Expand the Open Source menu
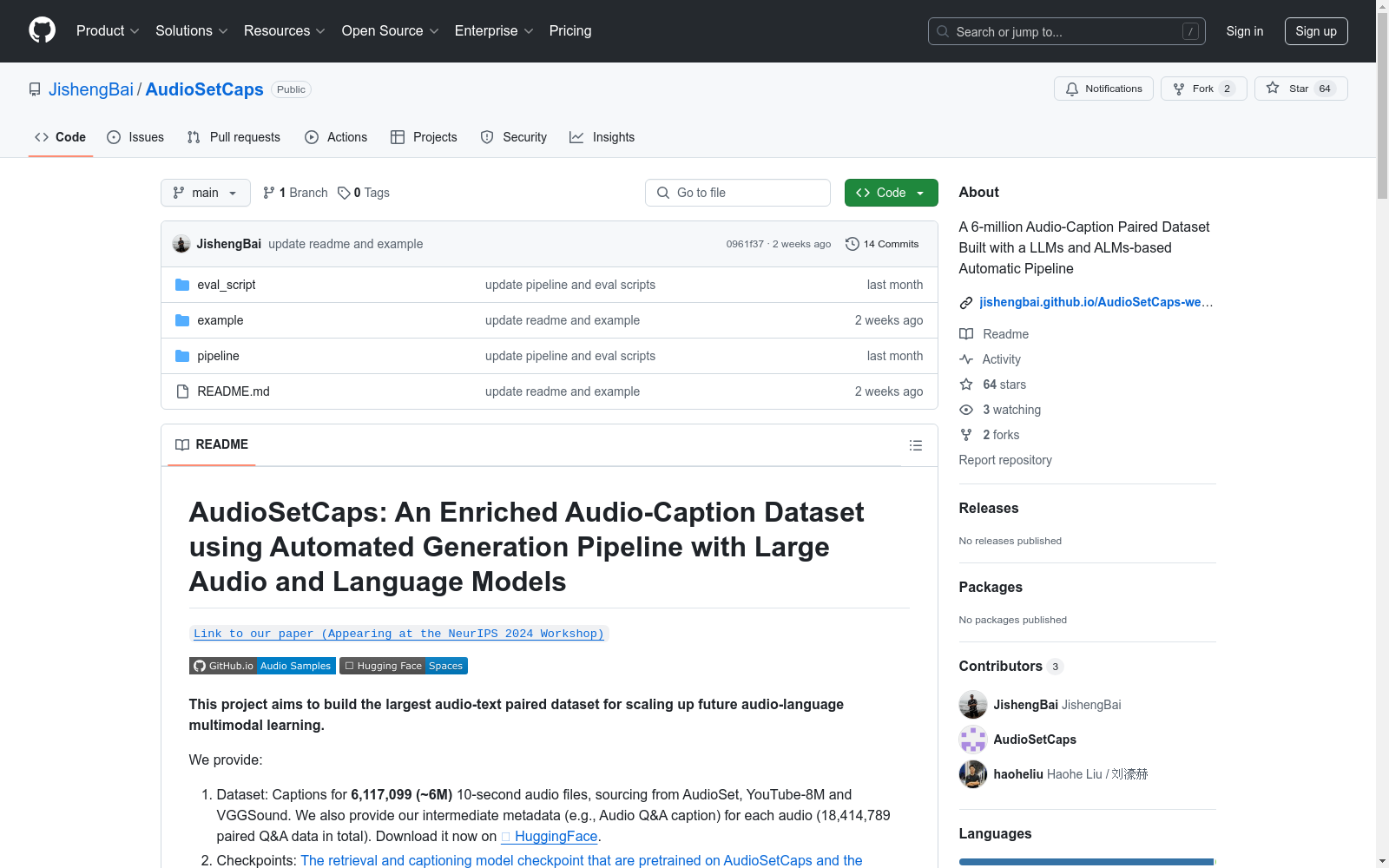 (391, 31)
